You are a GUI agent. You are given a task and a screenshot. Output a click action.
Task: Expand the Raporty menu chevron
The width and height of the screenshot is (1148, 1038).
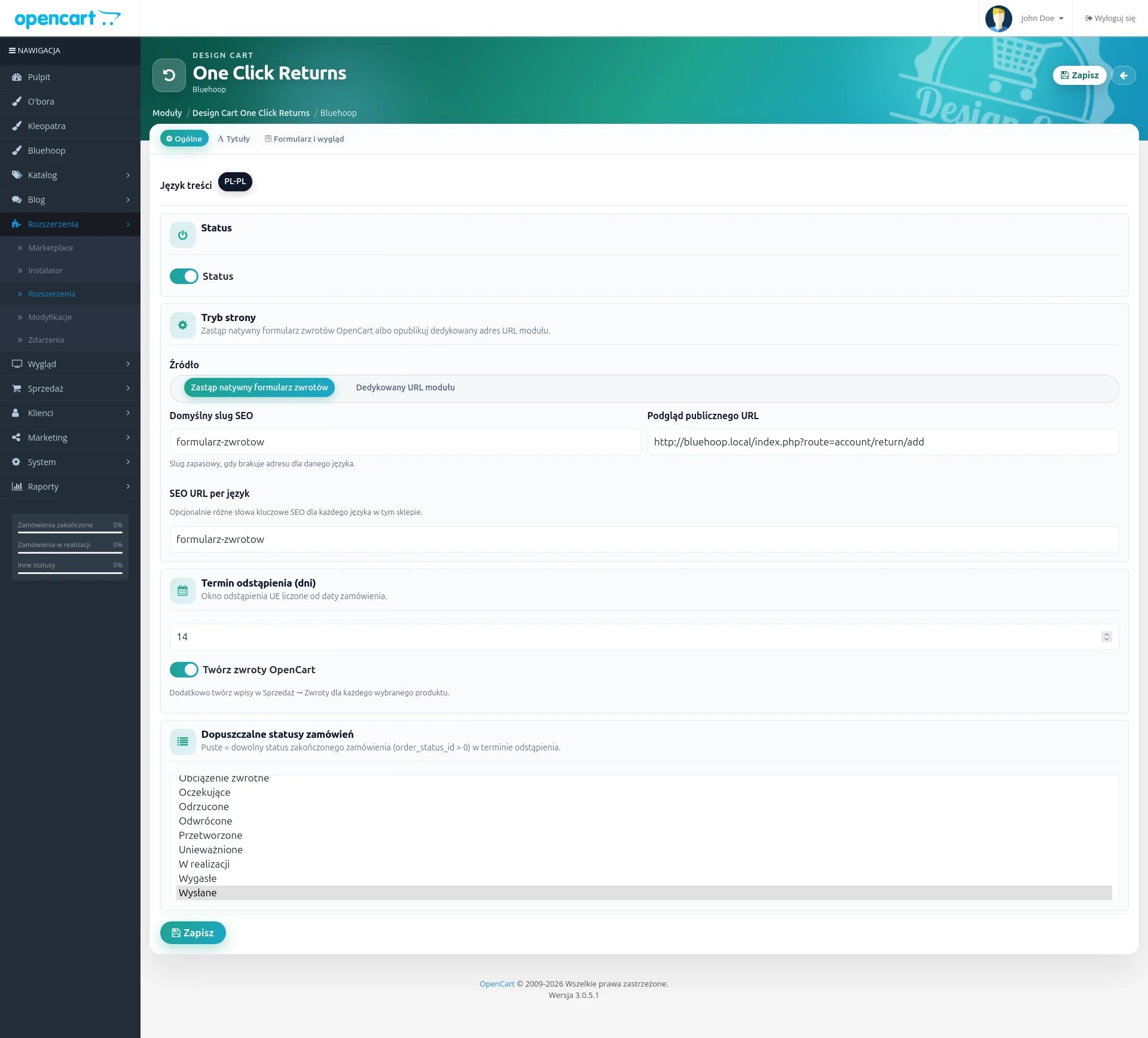pos(128,487)
